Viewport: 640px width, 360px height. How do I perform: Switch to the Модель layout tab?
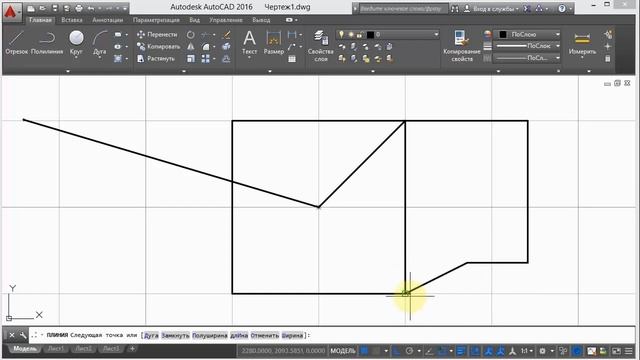(x=25, y=349)
